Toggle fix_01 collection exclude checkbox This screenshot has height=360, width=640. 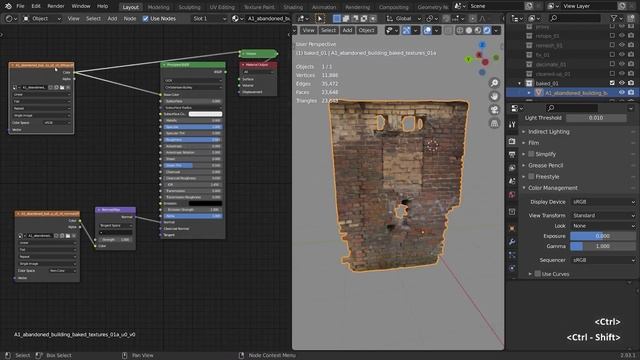[612, 54]
